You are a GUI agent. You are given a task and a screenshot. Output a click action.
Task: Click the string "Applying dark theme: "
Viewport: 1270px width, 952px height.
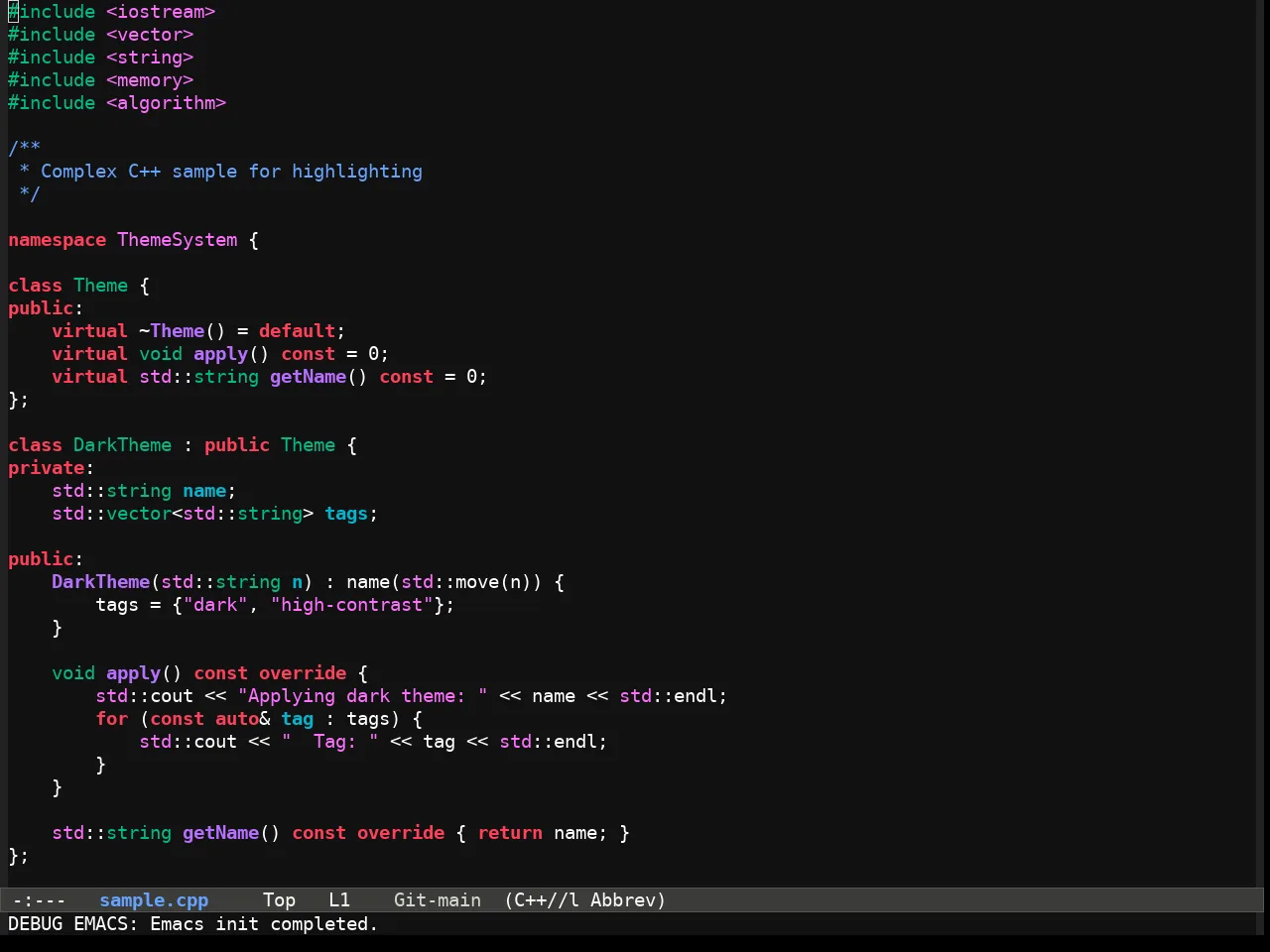coord(363,696)
